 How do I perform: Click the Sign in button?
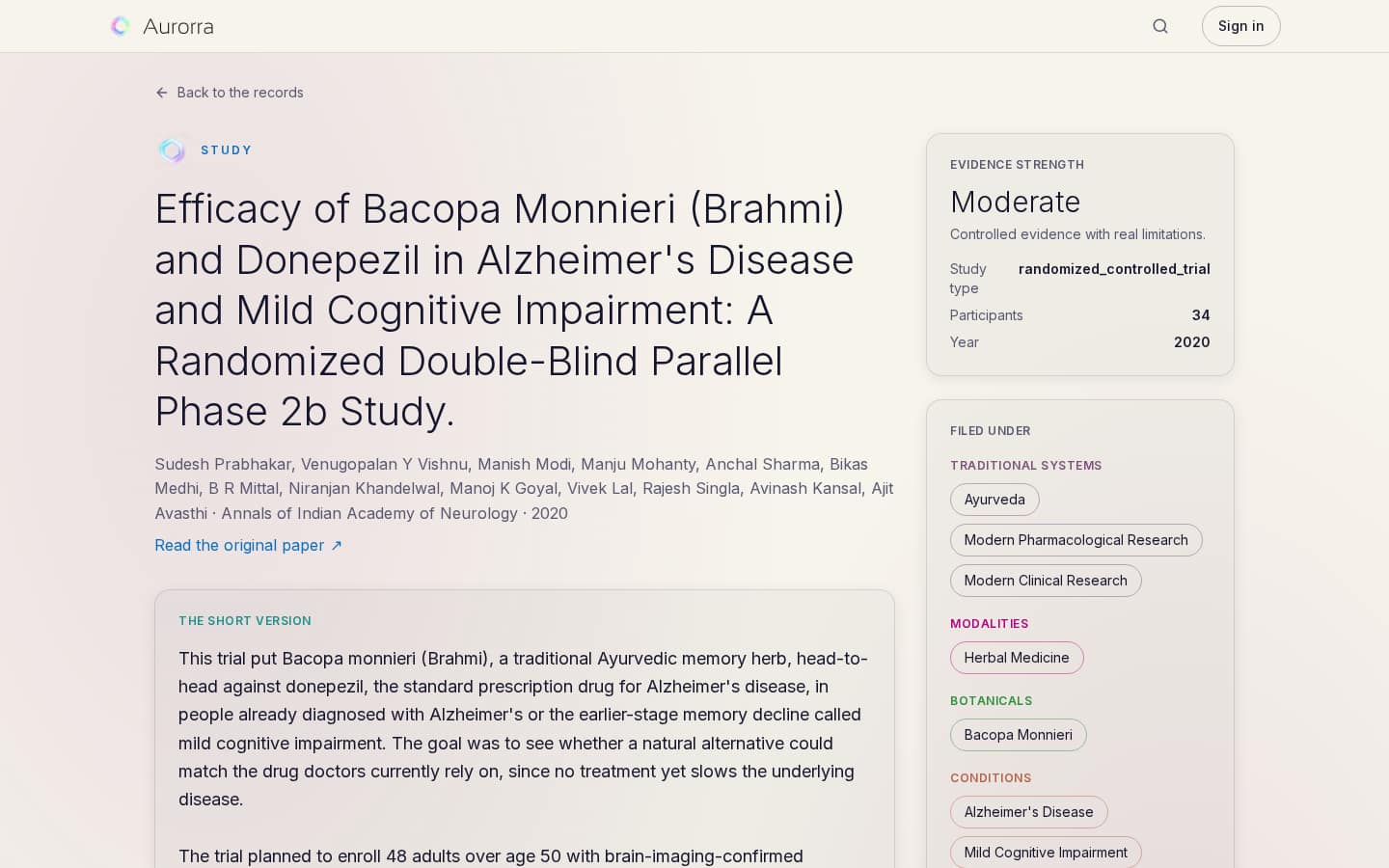tap(1240, 26)
